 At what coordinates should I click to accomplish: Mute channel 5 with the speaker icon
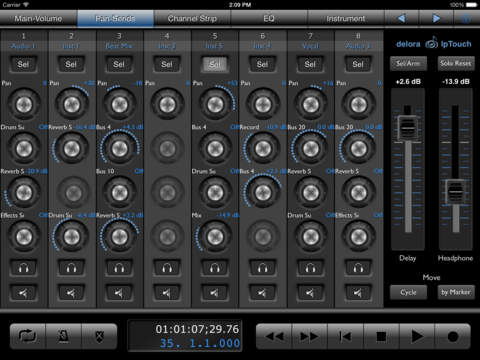(x=215, y=293)
